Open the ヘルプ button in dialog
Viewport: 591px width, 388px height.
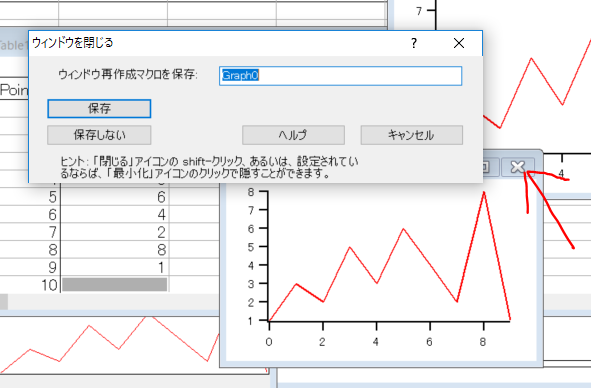(x=293, y=135)
